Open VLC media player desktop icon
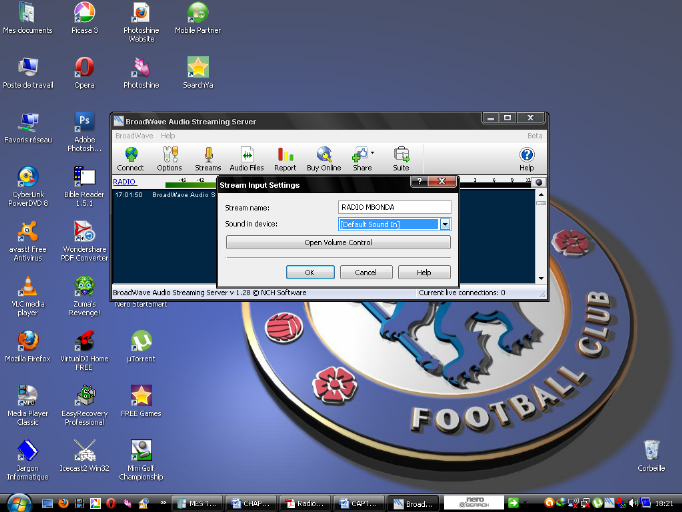 (29, 288)
